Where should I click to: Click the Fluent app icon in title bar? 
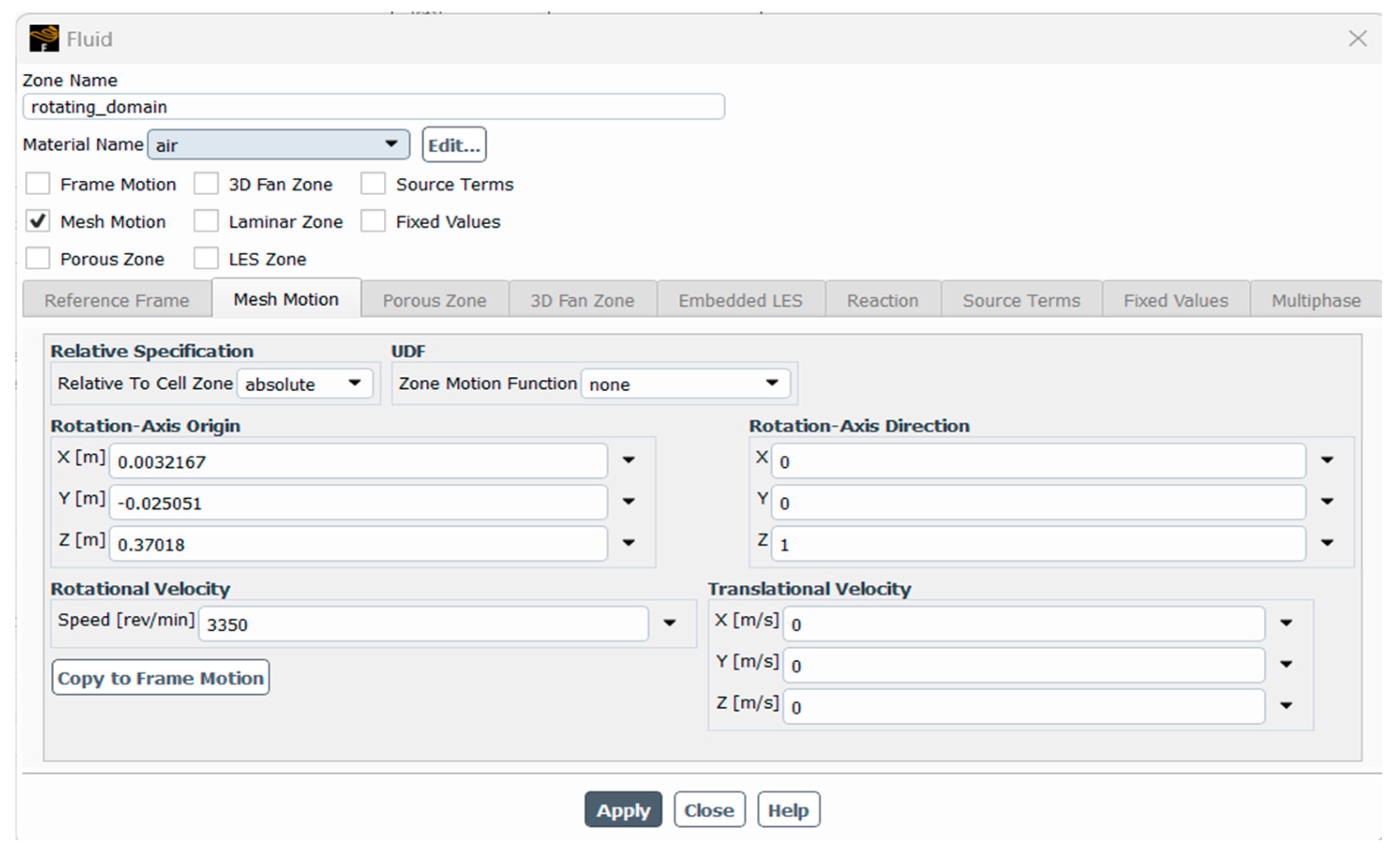44,38
